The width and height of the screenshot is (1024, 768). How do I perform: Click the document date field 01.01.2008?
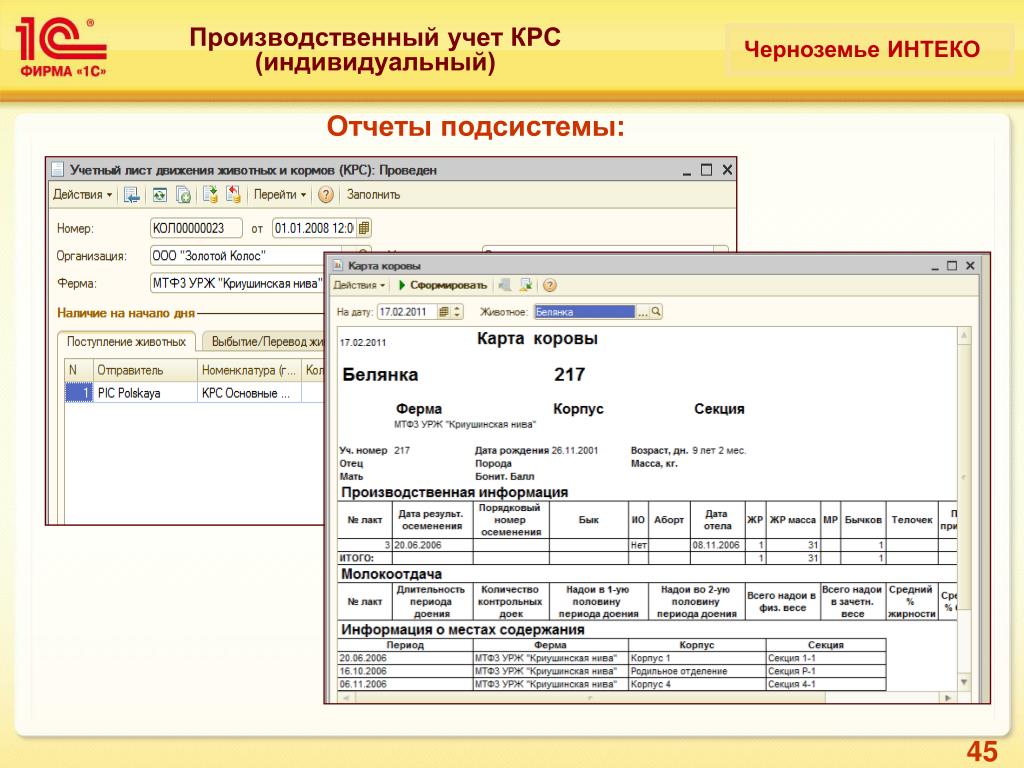tap(315, 228)
